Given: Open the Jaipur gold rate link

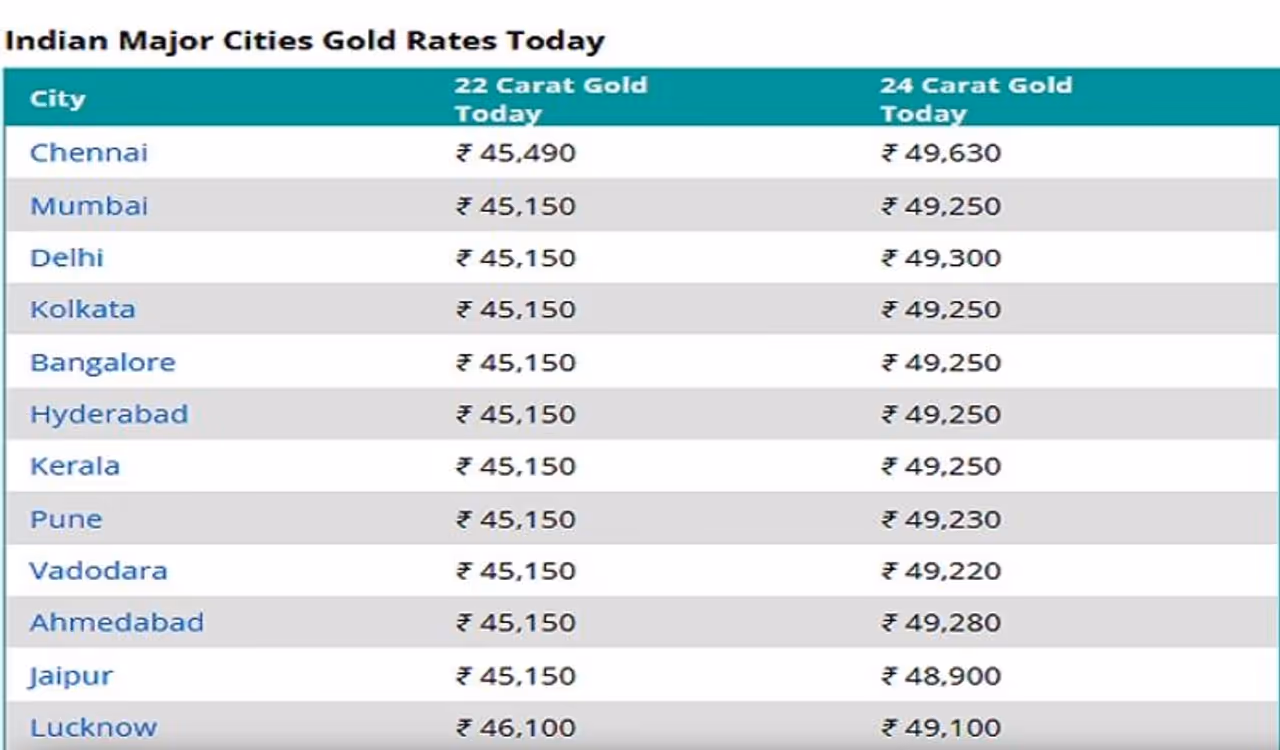Looking at the screenshot, I should click(x=71, y=676).
